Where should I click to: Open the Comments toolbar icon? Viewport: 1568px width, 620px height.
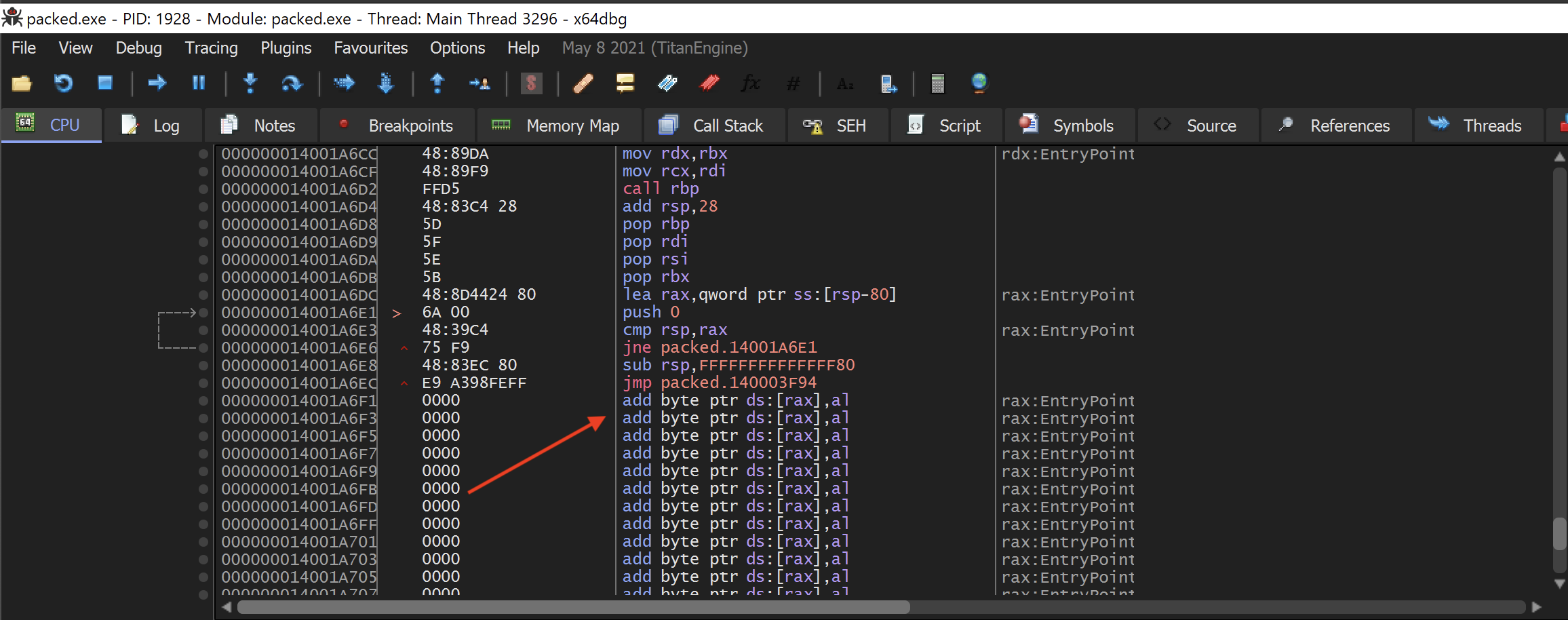coord(625,83)
